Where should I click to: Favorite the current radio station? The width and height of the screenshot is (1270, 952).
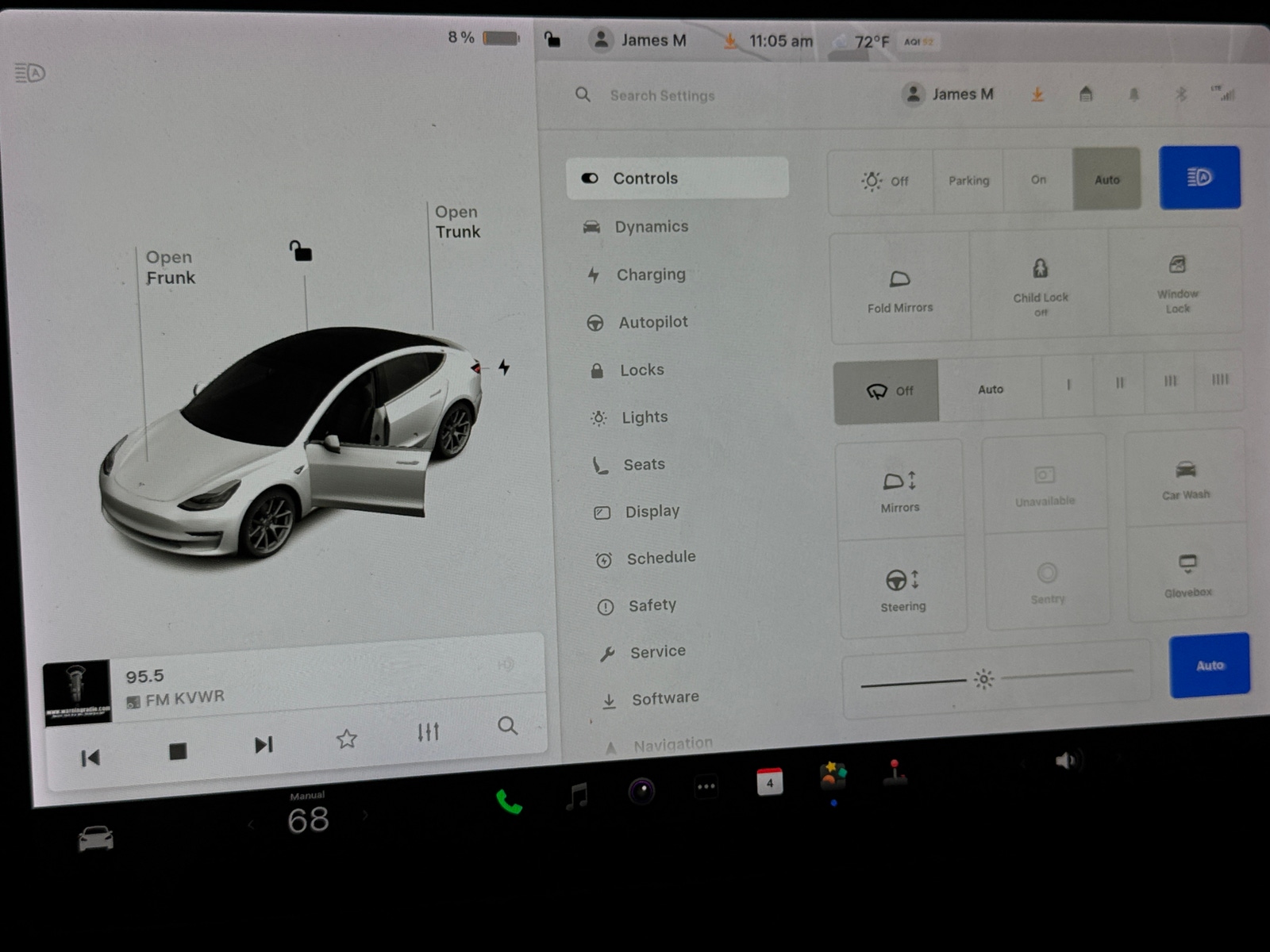(347, 738)
